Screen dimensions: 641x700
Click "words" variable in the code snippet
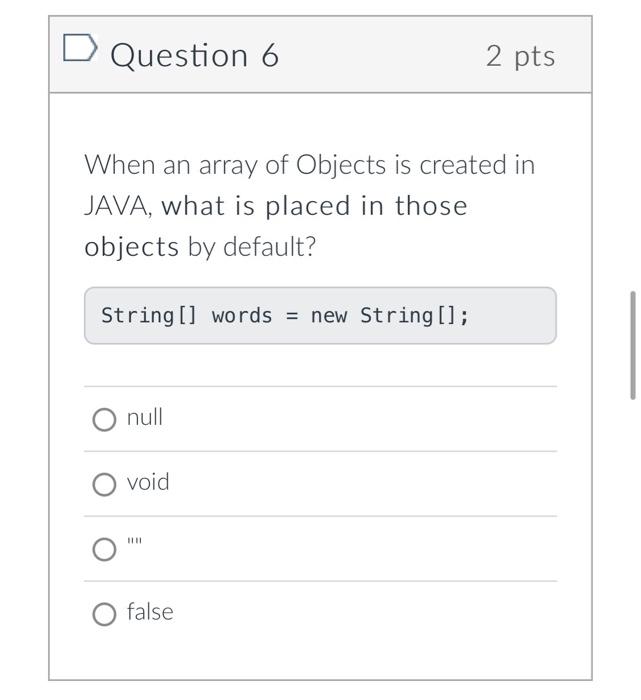pyautogui.click(x=242, y=316)
